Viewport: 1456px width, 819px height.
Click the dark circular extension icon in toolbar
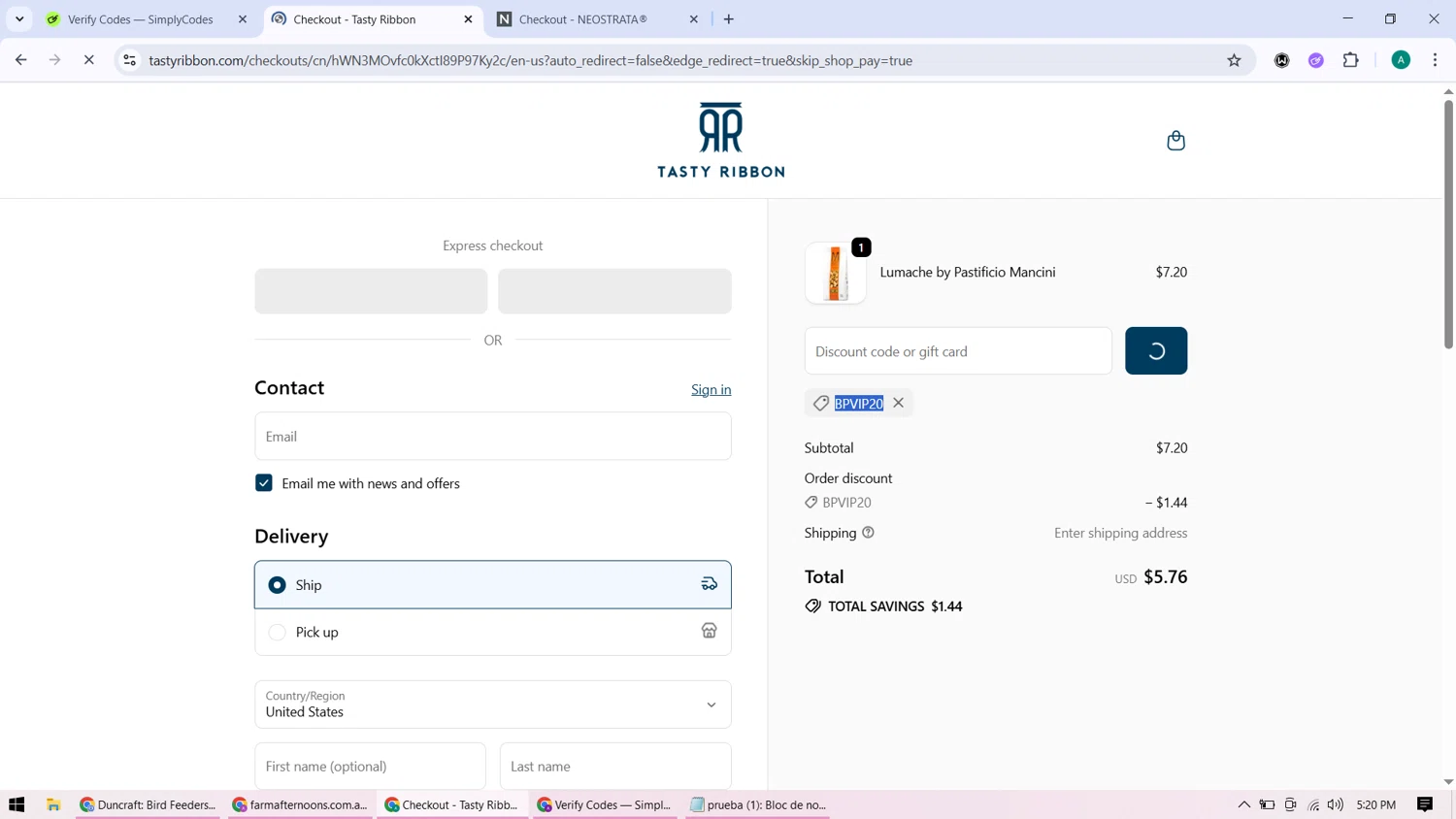[x=1282, y=60]
